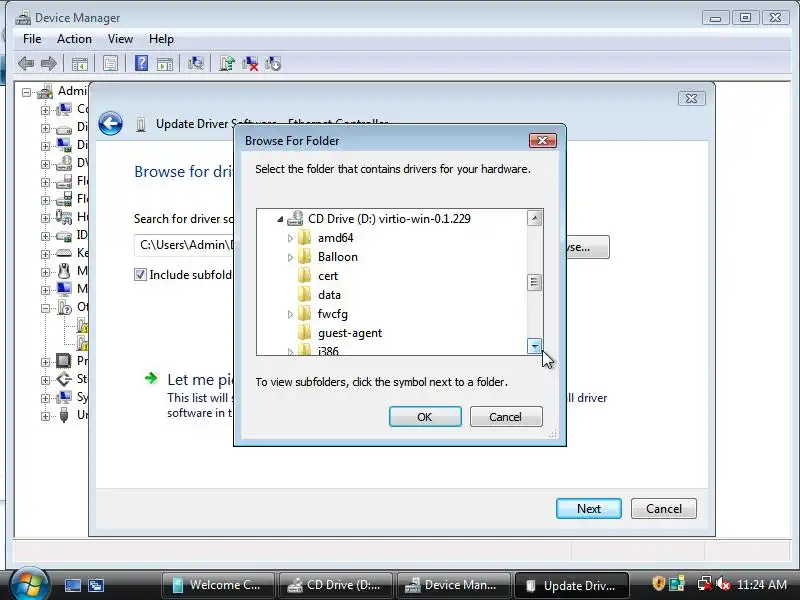Click the Uninstall device icon with red X
Screen dimensions: 800x600
point(250,63)
